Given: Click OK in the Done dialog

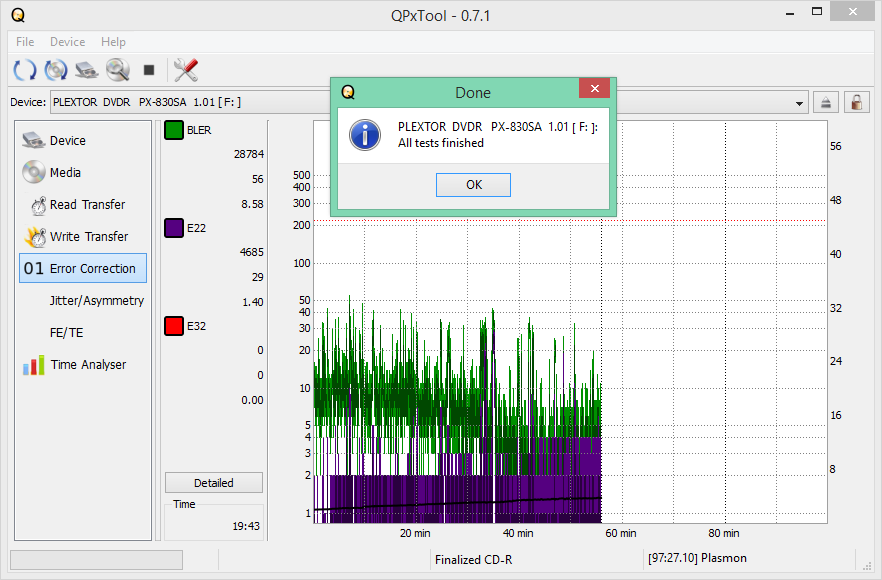Looking at the screenshot, I should [x=473, y=185].
